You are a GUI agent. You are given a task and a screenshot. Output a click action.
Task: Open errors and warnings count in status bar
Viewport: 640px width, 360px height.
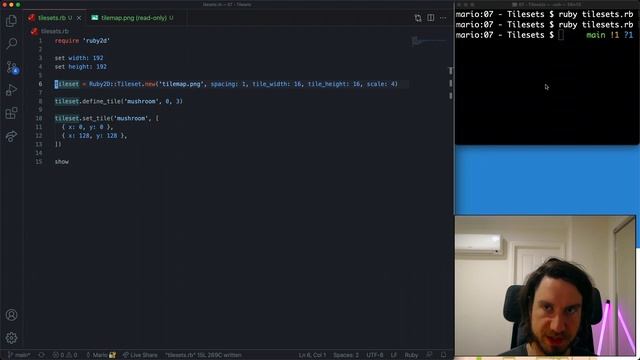pyautogui.click(x=64, y=355)
